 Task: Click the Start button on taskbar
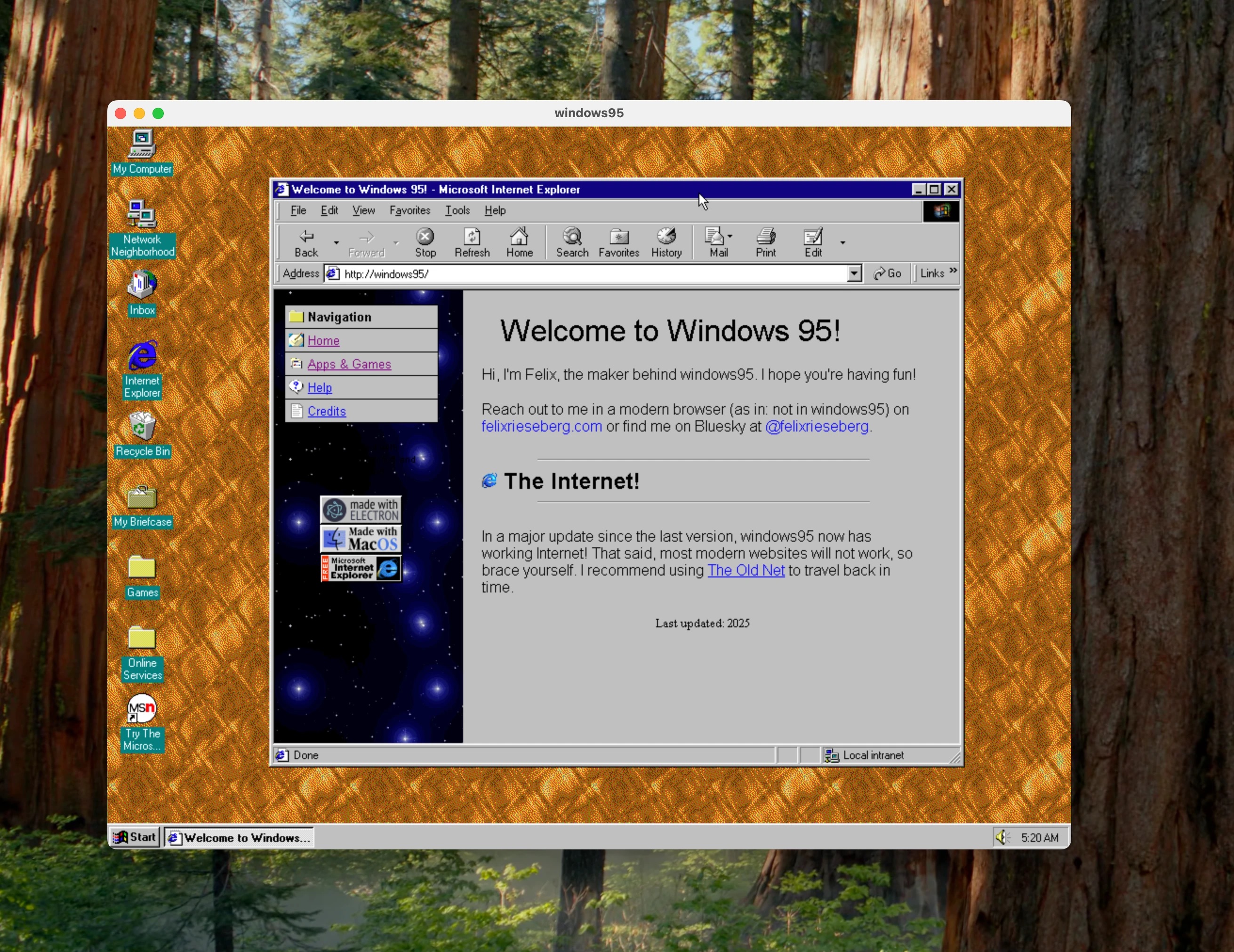point(133,837)
